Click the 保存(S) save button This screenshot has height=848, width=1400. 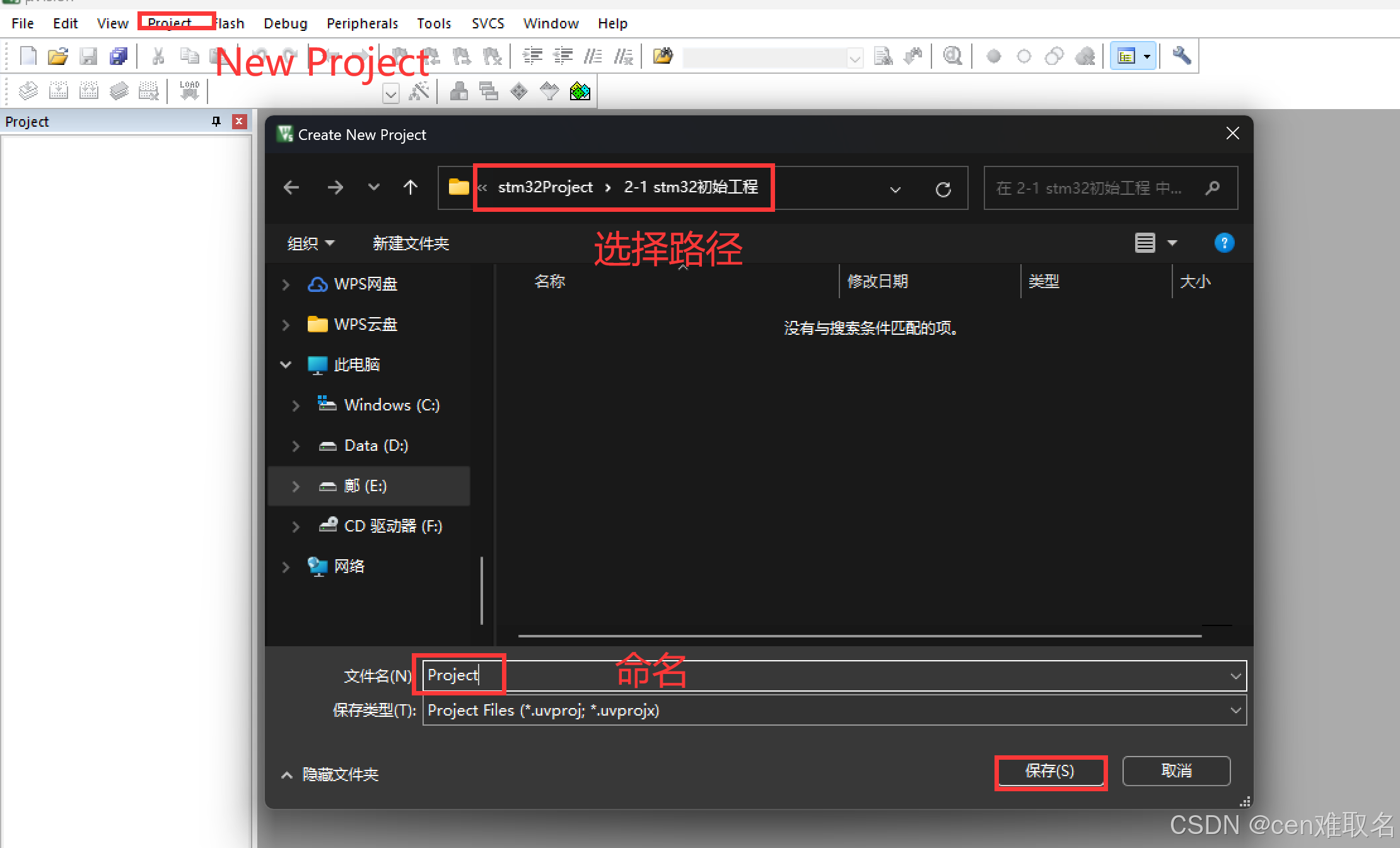1050,771
